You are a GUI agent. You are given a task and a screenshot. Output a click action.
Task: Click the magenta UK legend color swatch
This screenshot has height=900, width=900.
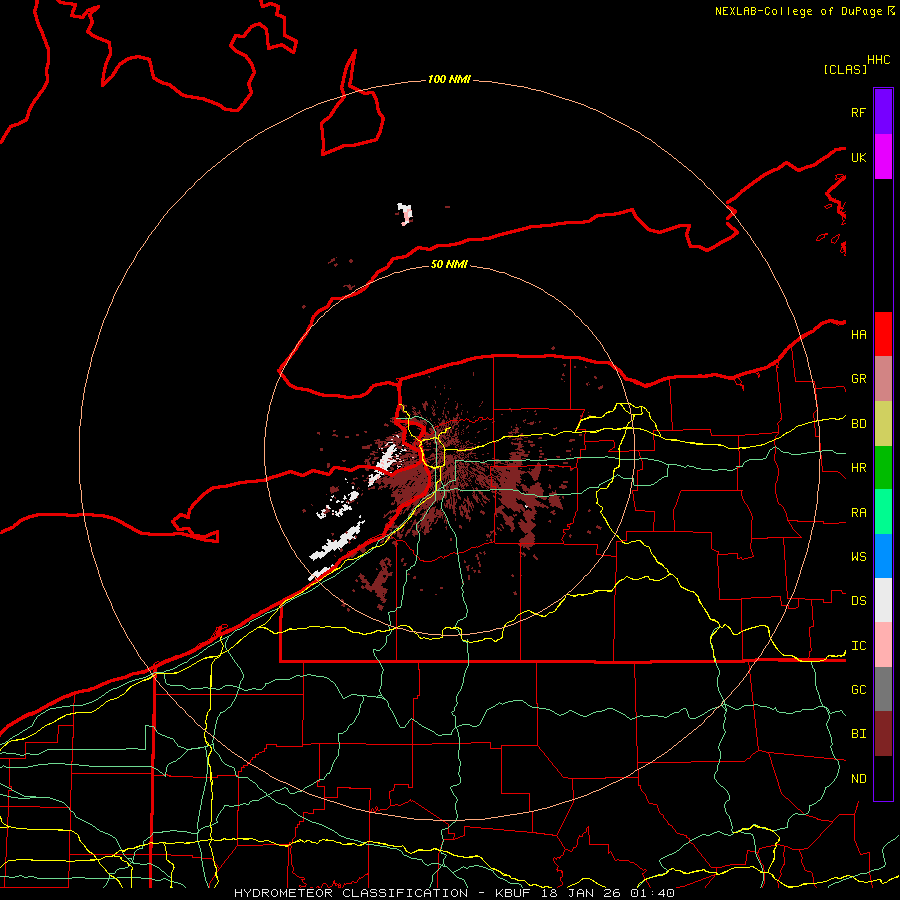coord(883,157)
